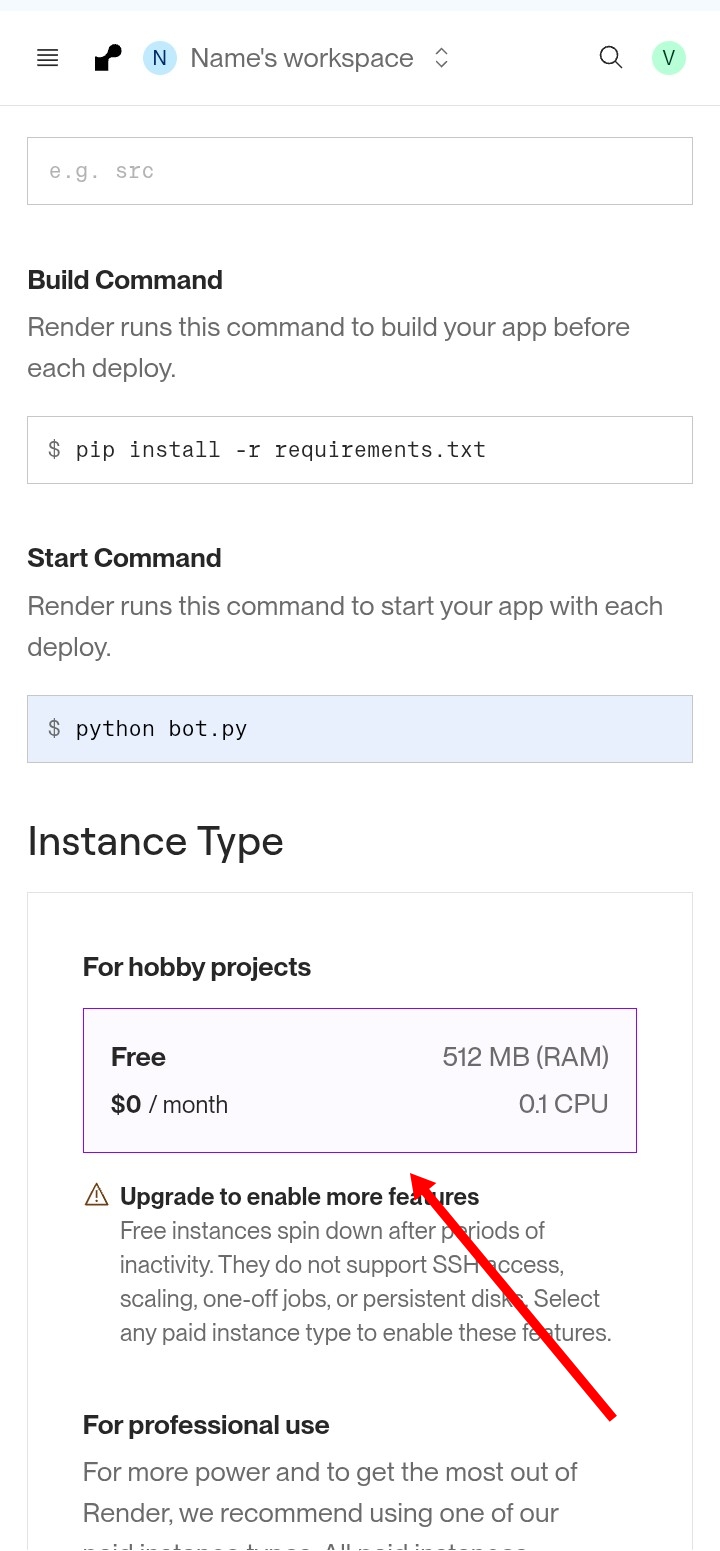Click into the pip install build command field

point(359,450)
